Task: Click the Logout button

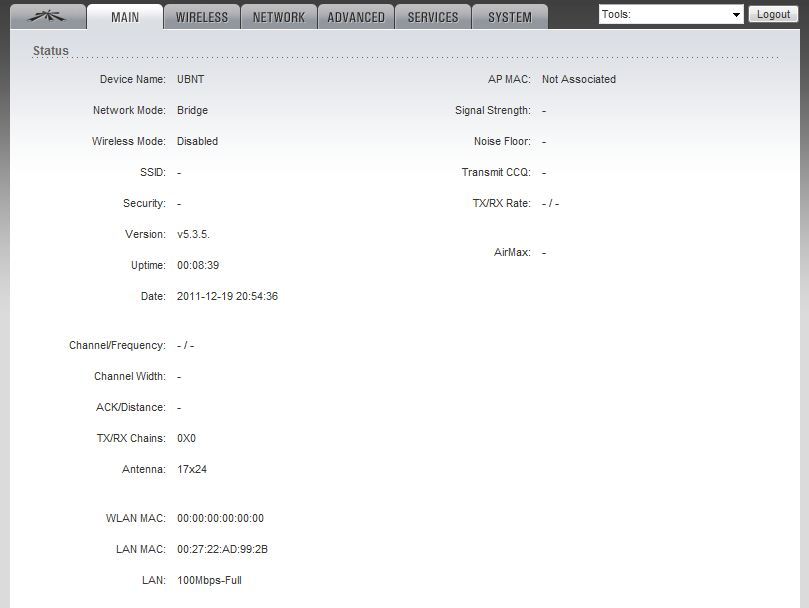Action: click(x=773, y=14)
